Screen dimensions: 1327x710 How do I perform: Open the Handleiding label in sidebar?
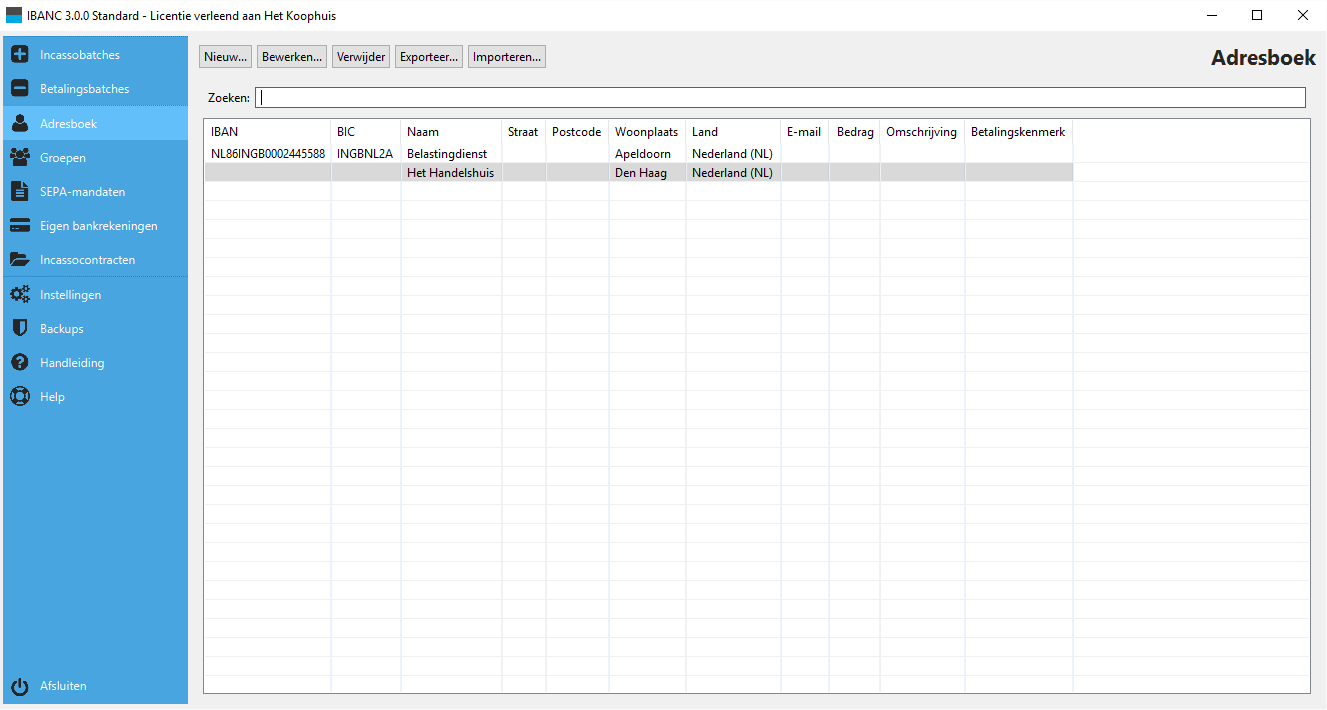click(72, 363)
